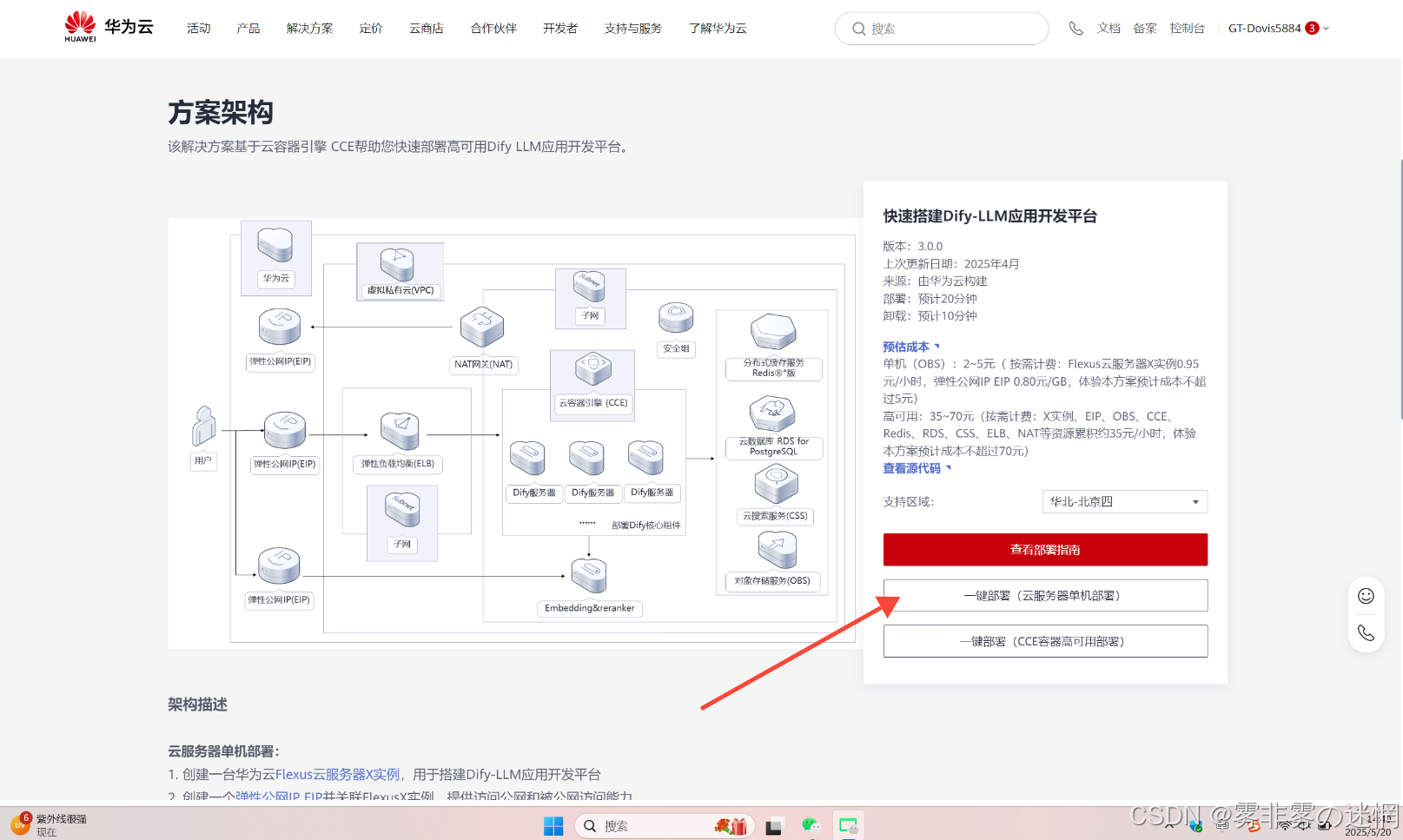
Task: Open the 了解华为云 menu
Action: tap(718, 28)
